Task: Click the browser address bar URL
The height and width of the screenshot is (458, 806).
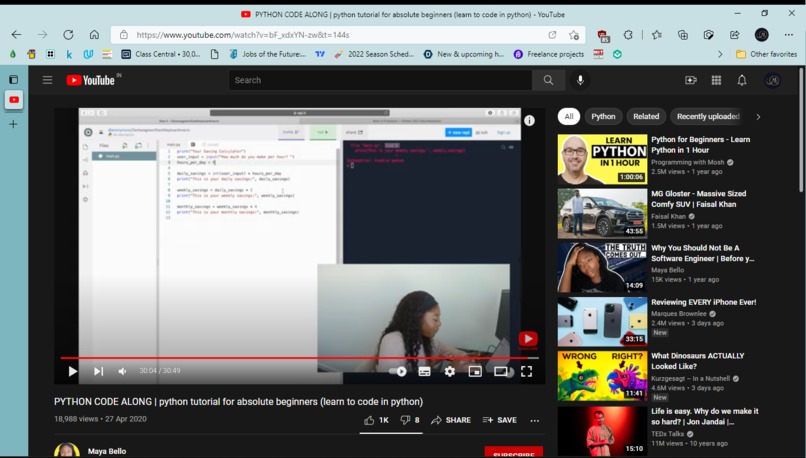Action: [x=243, y=35]
